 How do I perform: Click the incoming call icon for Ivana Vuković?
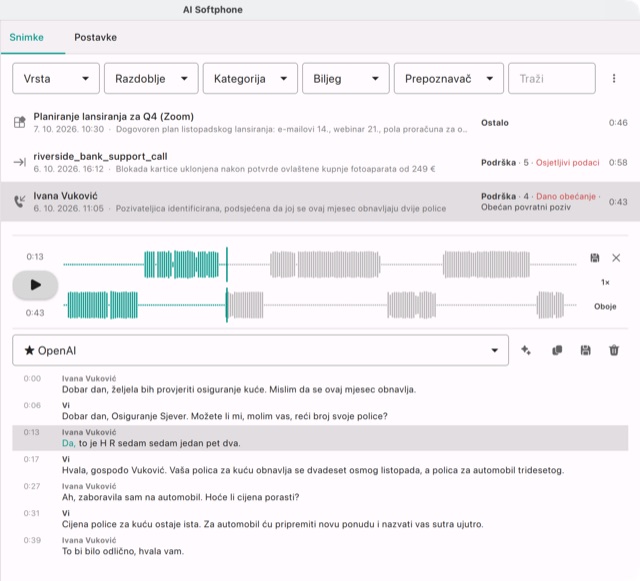(x=19, y=201)
